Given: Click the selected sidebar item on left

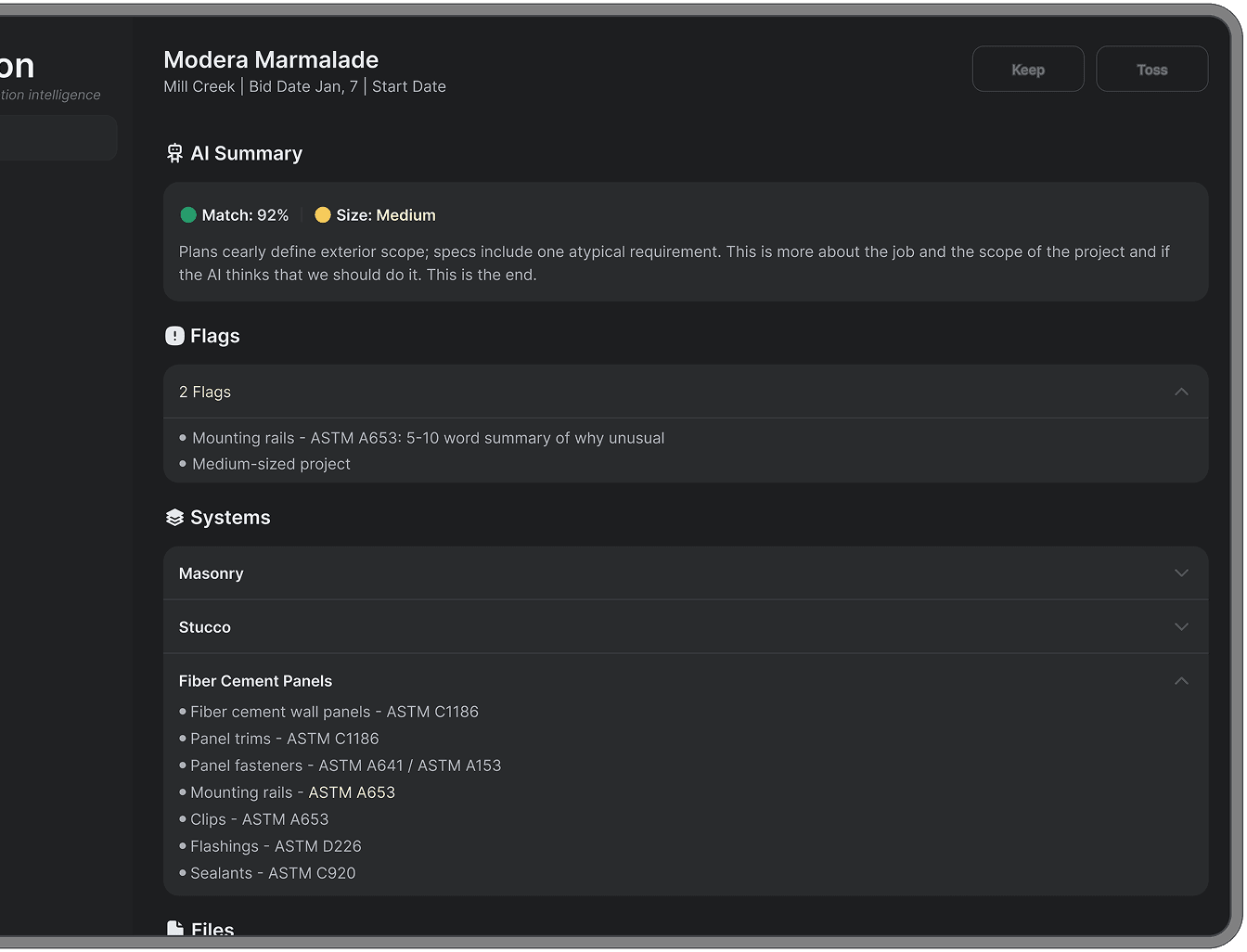Looking at the screenshot, I should 58,137.
